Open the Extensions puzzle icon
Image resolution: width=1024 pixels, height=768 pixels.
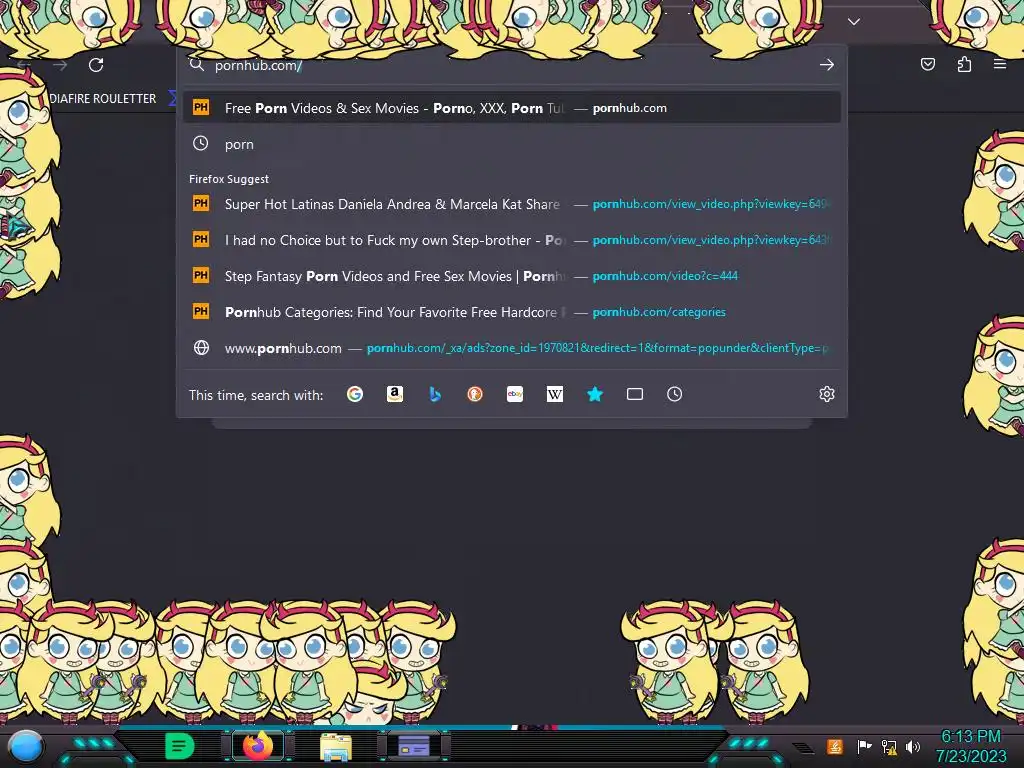point(964,64)
